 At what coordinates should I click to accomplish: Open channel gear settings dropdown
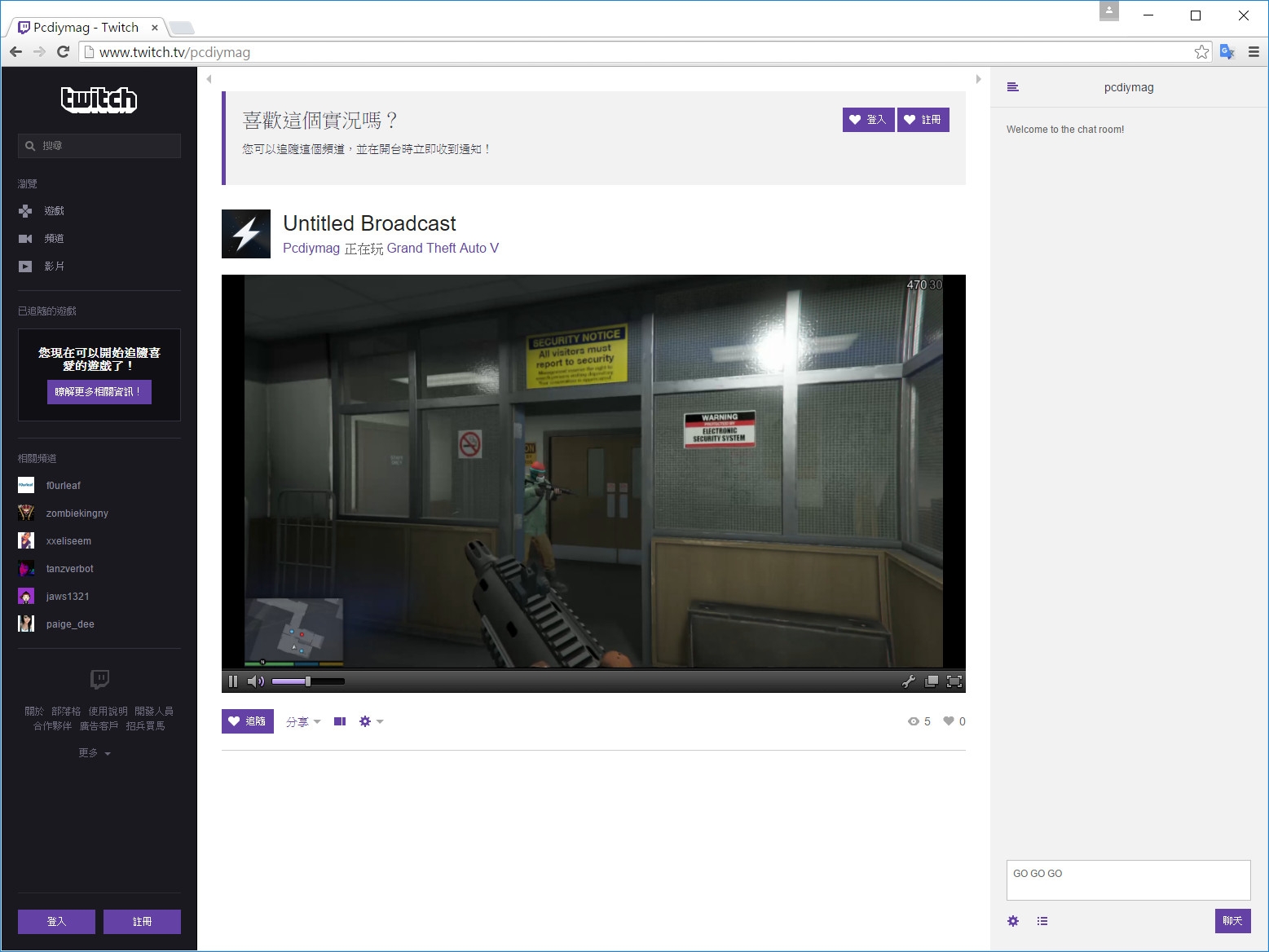(371, 721)
